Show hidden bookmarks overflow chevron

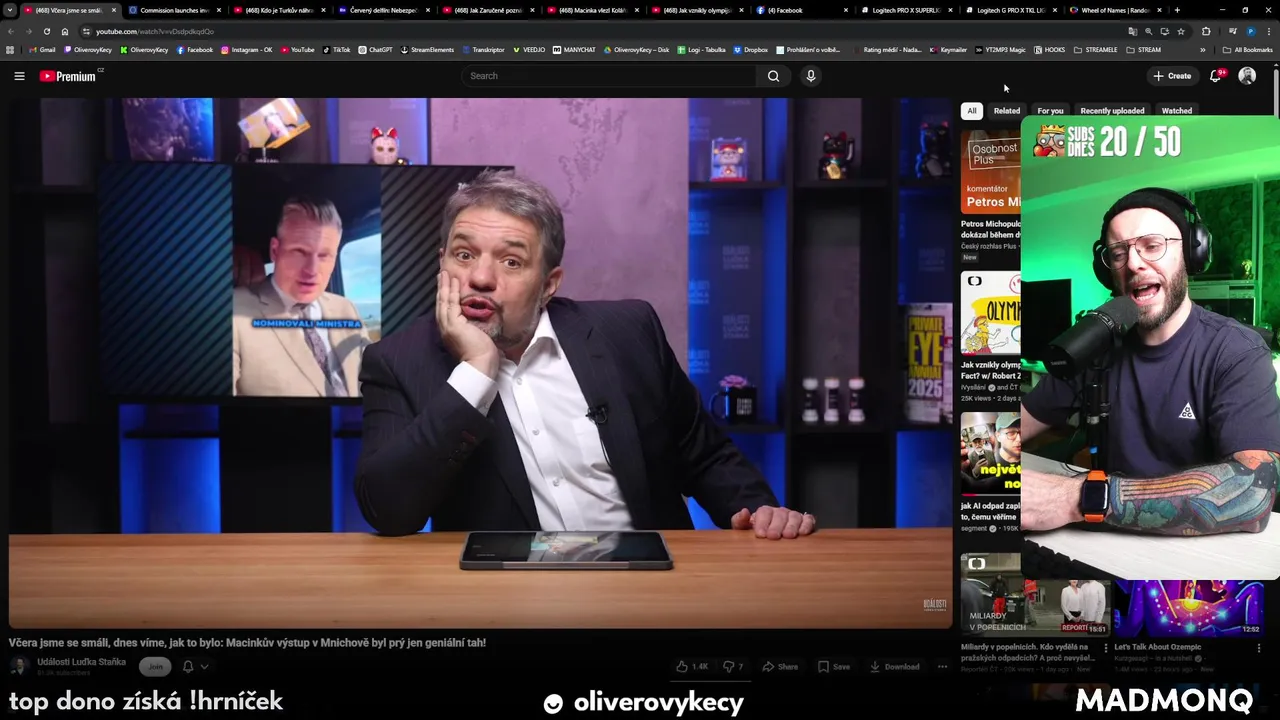click(1203, 50)
